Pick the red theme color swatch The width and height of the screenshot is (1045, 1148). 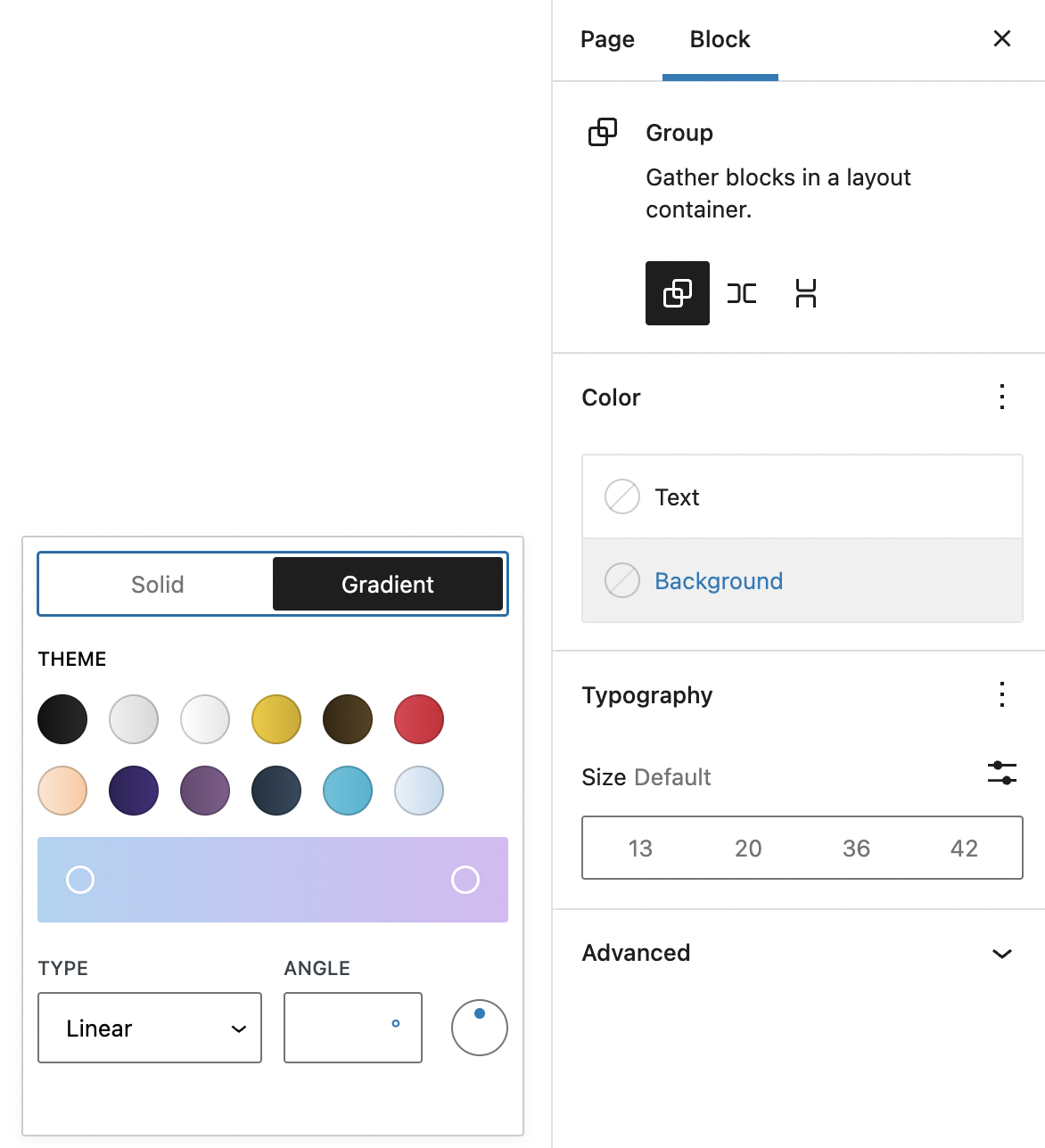(x=418, y=719)
